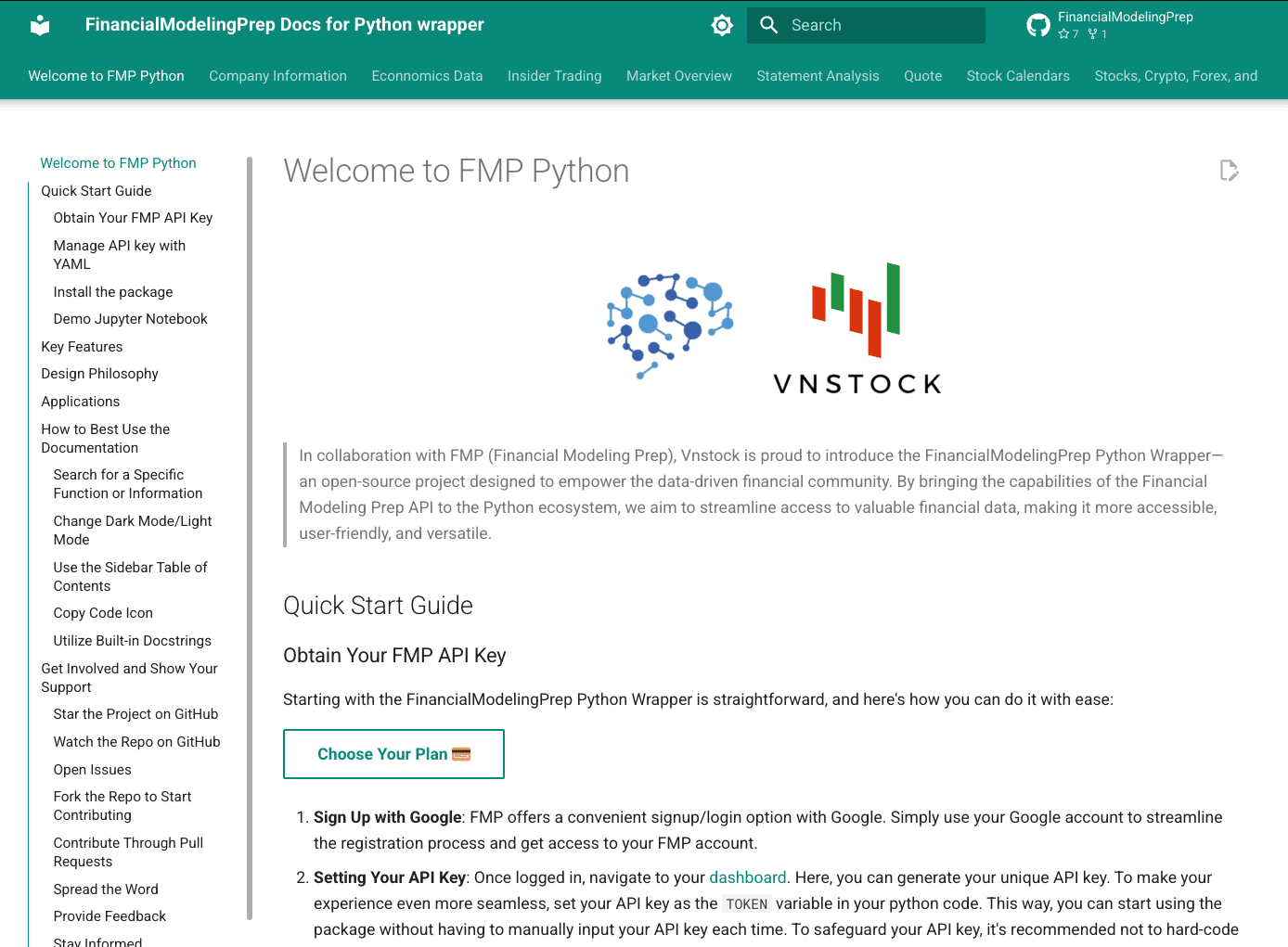Click sidebar title Welcome to FMP Python
The image size is (1288, 947).
(118, 163)
